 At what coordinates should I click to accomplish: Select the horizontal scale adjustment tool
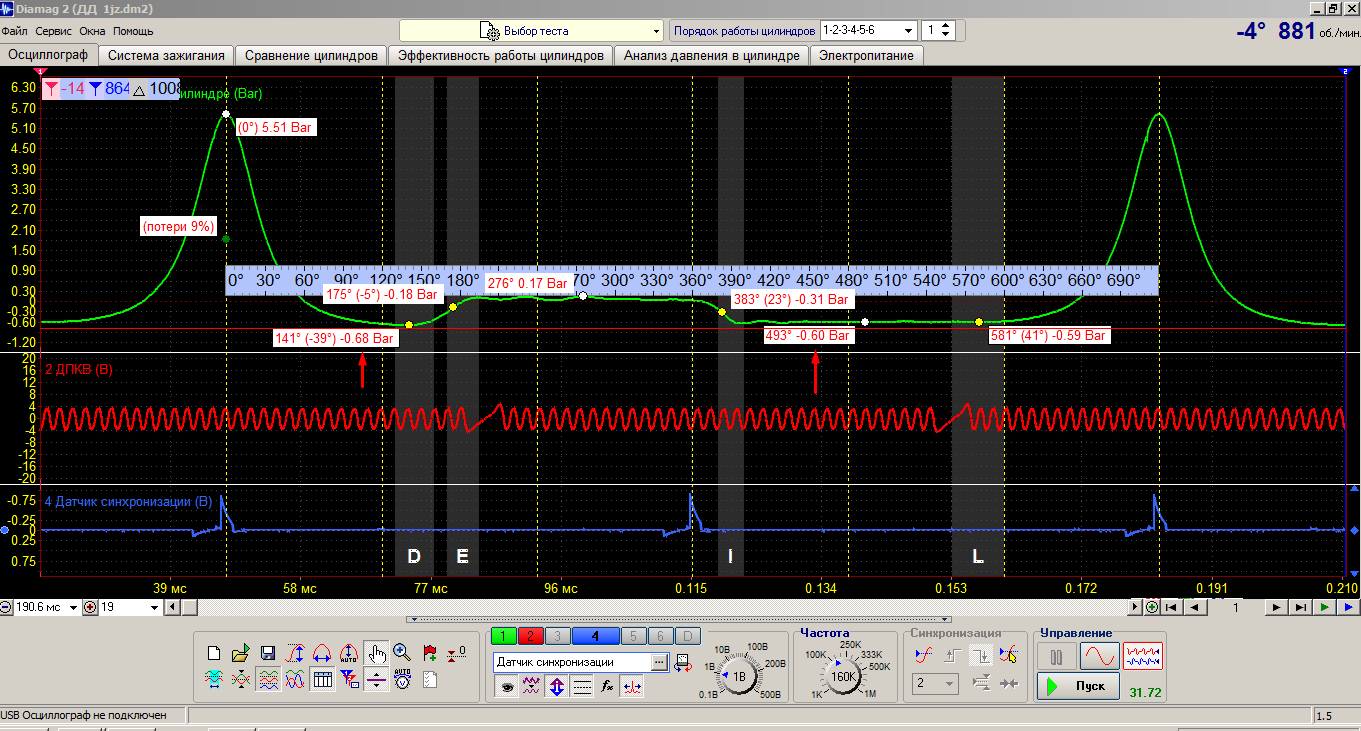point(322,654)
